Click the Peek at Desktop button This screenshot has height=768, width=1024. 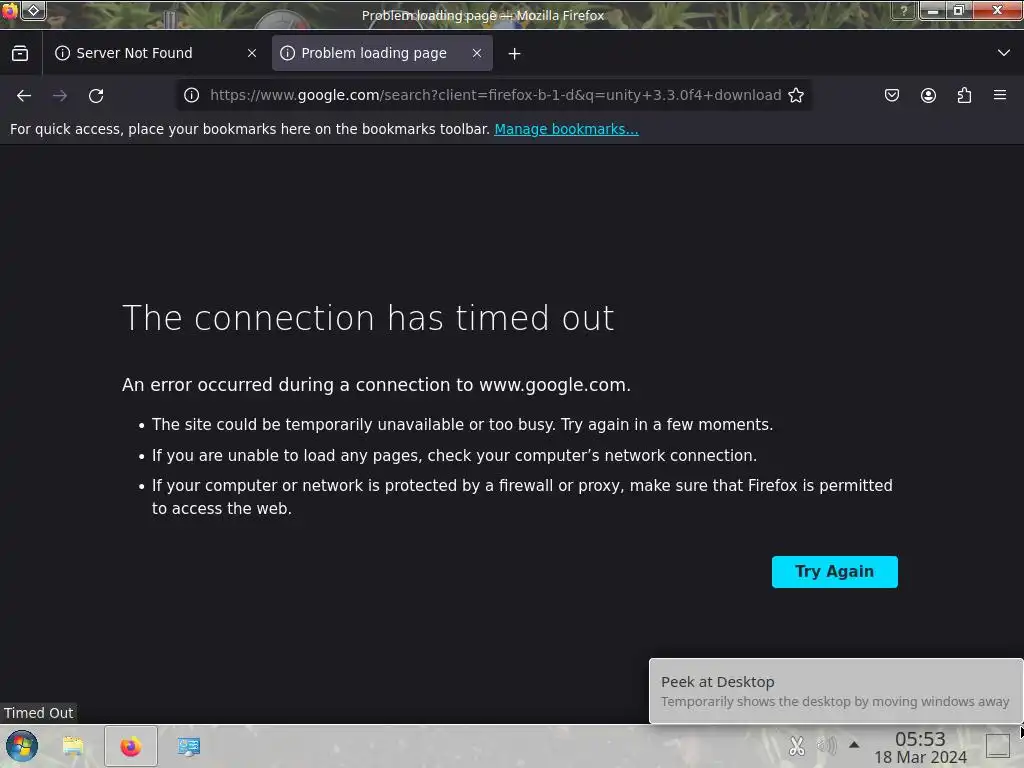998,746
